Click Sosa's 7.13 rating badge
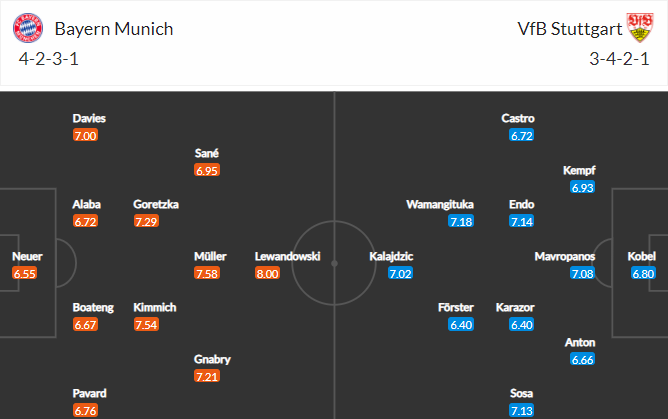The image size is (668, 419). pyautogui.click(x=522, y=410)
